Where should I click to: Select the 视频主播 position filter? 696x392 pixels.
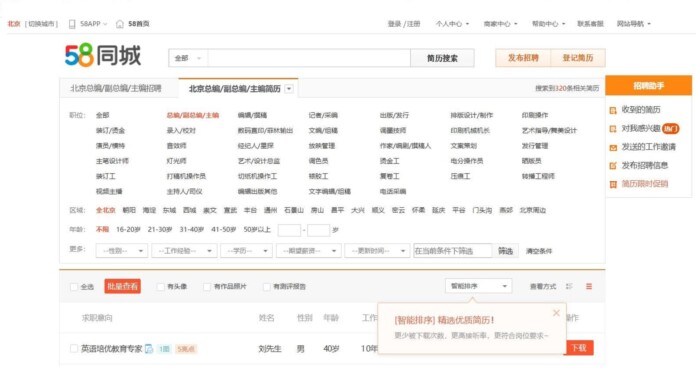tap(109, 192)
